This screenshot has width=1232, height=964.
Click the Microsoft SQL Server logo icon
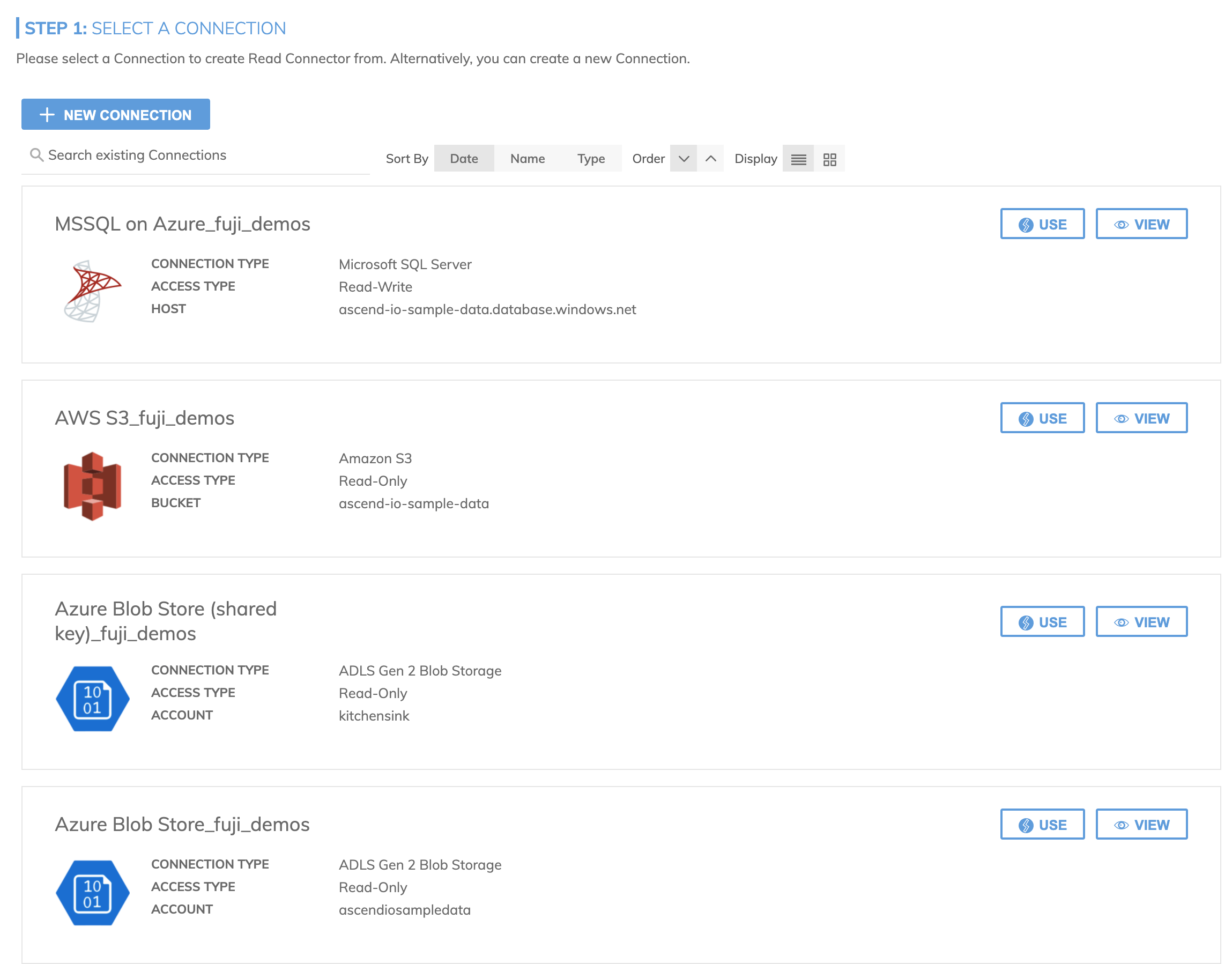[x=92, y=291]
